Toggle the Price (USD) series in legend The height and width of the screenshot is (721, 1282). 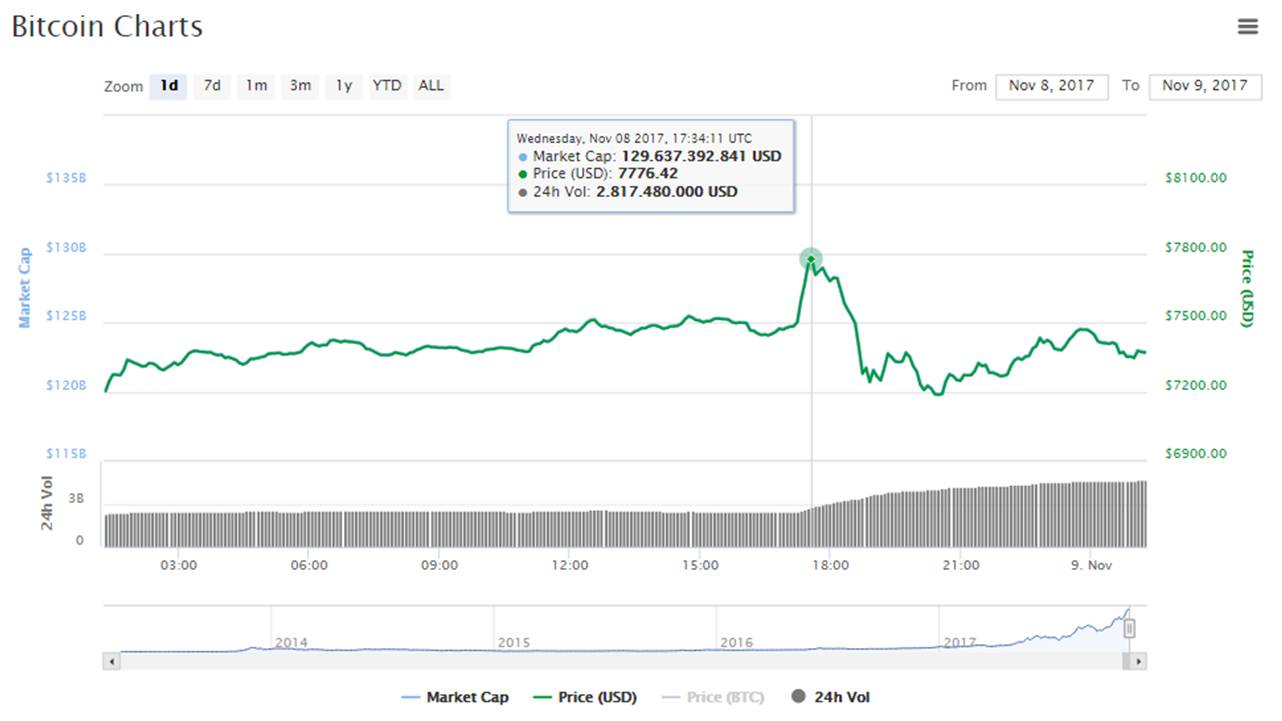(x=586, y=697)
